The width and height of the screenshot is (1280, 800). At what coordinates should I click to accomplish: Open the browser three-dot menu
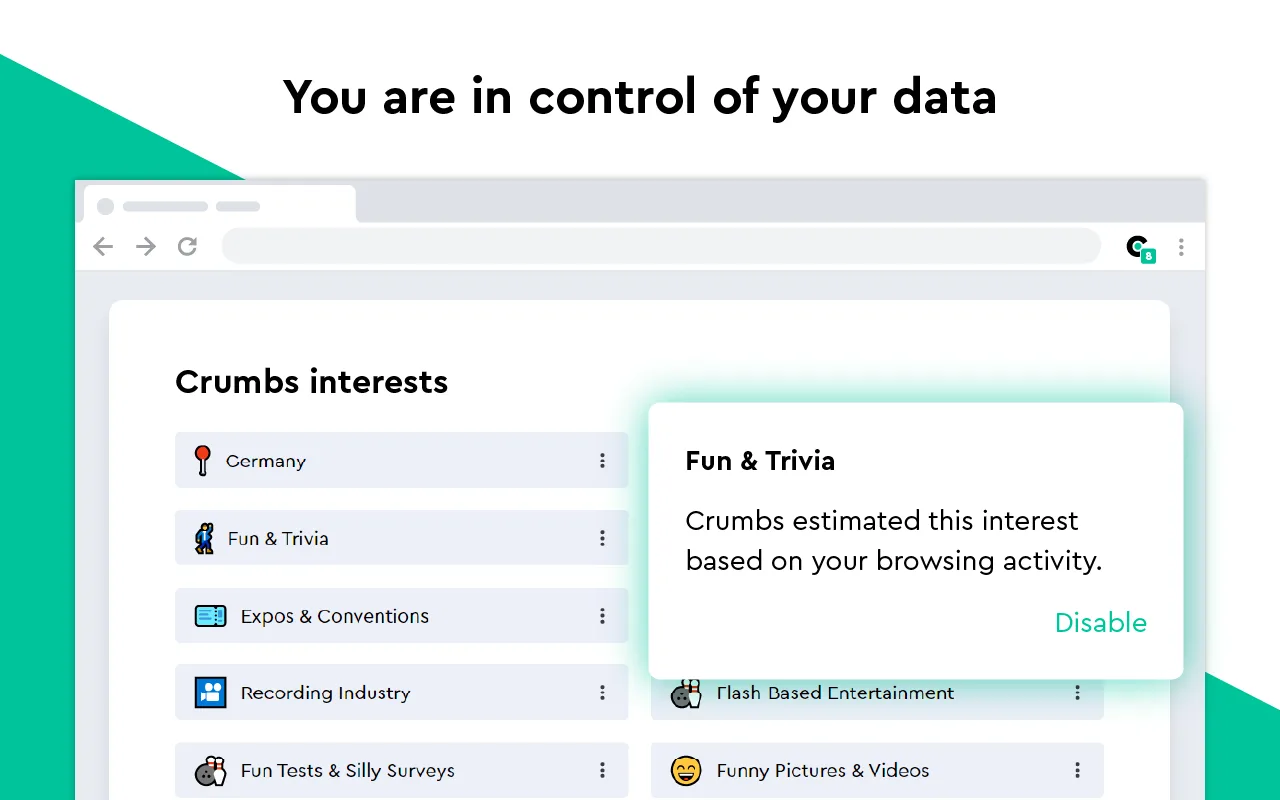(1181, 247)
